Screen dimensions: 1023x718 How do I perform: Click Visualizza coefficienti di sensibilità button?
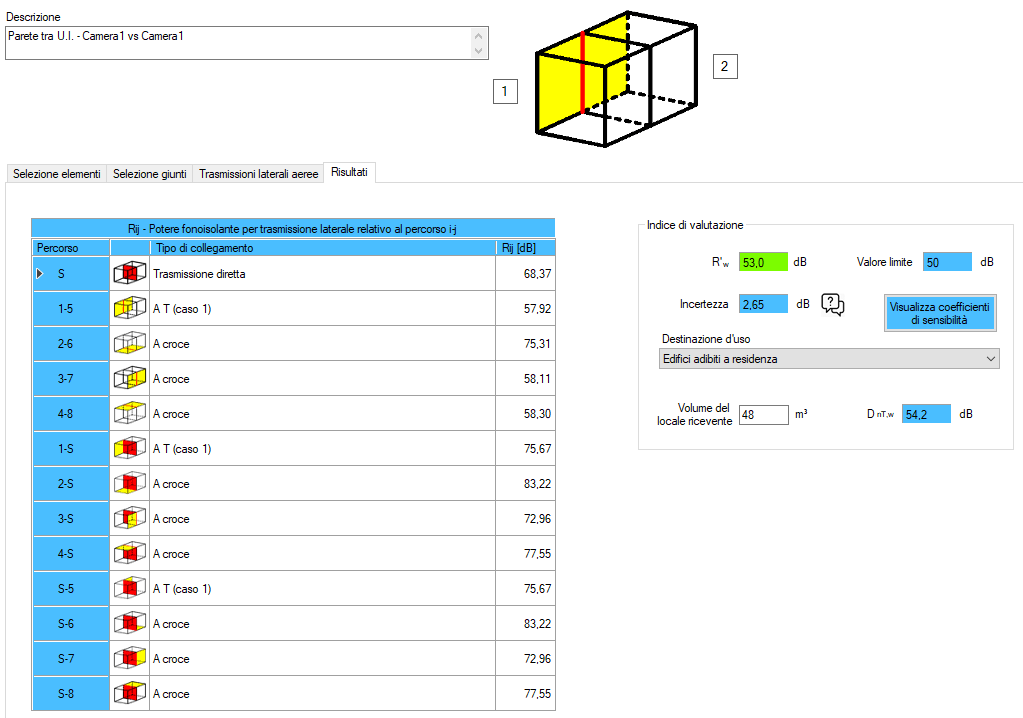(939, 313)
